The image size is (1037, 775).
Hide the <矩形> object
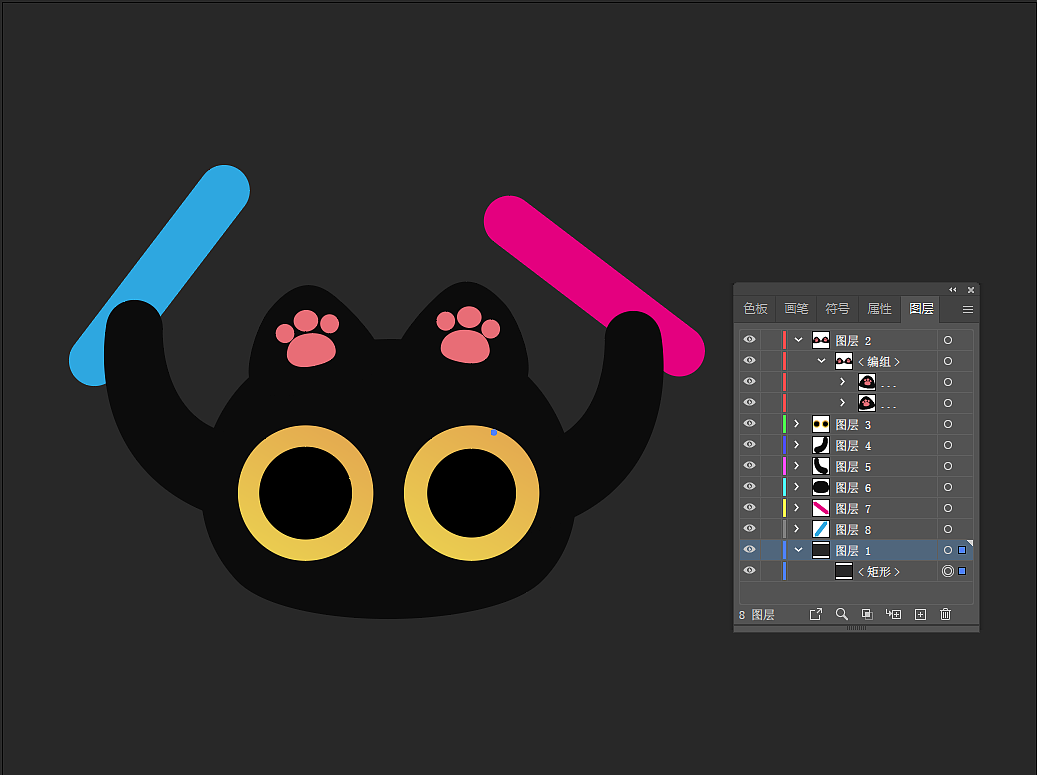749,571
